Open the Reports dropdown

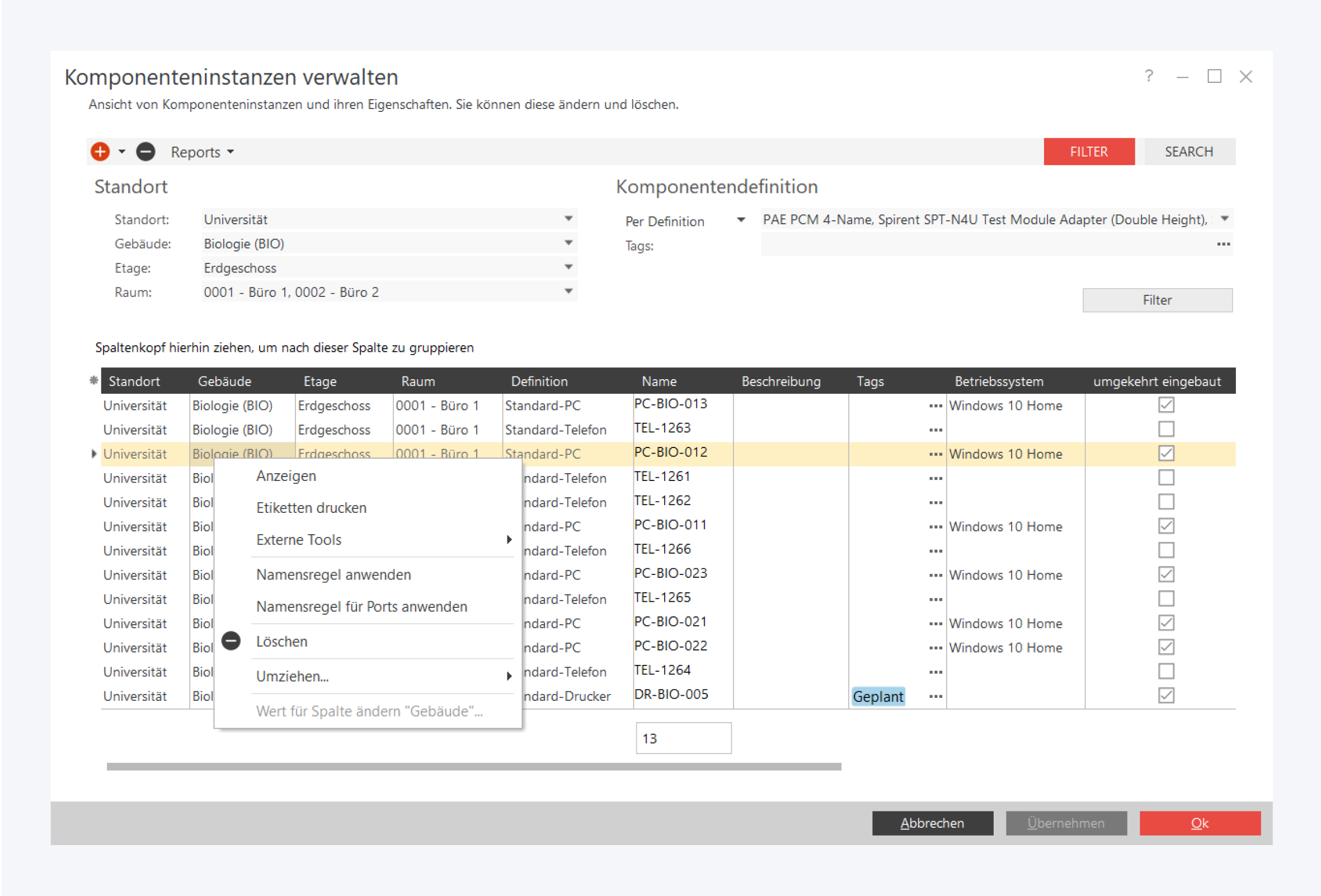pyautogui.click(x=202, y=152)
